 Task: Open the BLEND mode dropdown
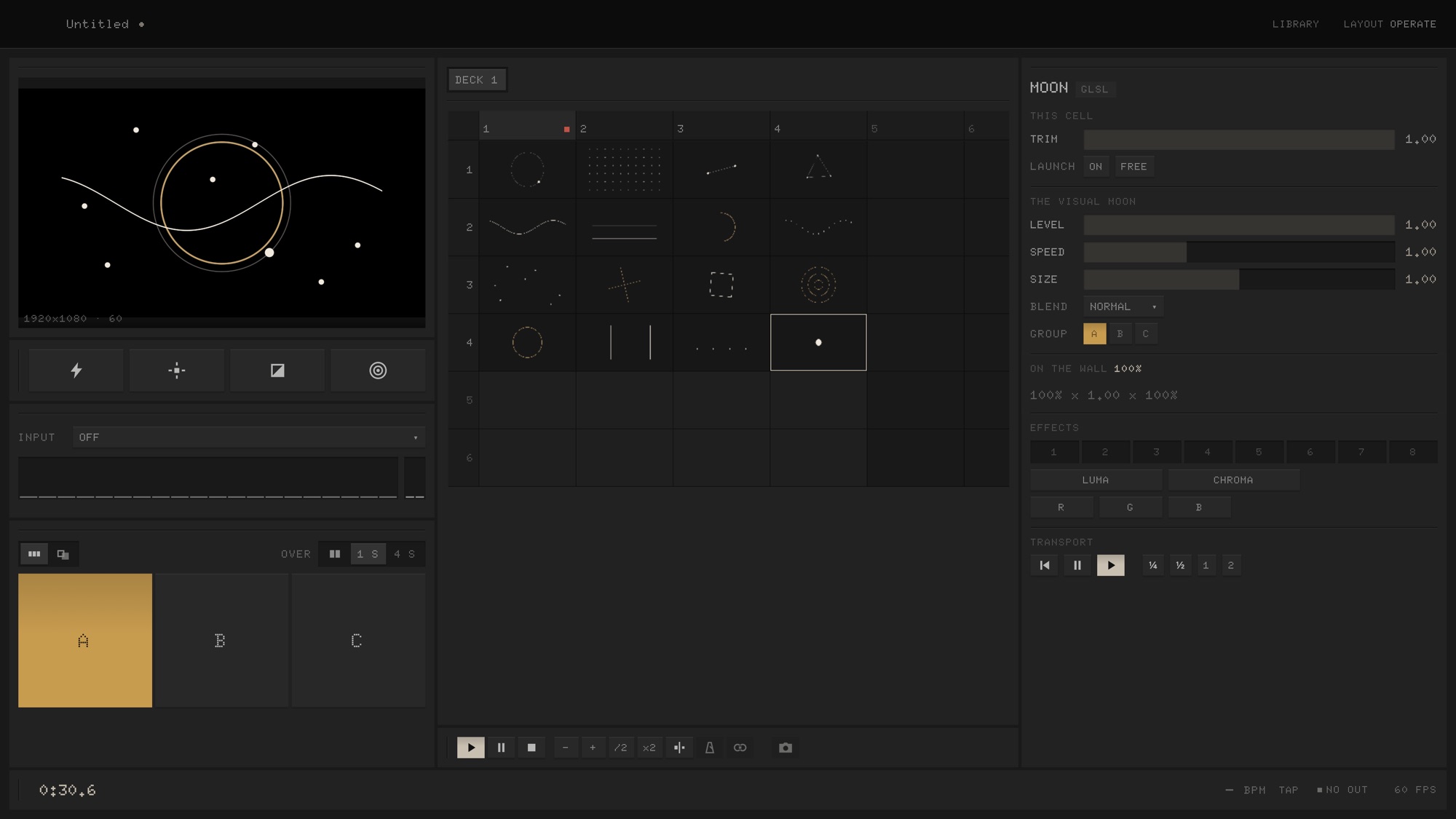click(x=1123, y=306)
